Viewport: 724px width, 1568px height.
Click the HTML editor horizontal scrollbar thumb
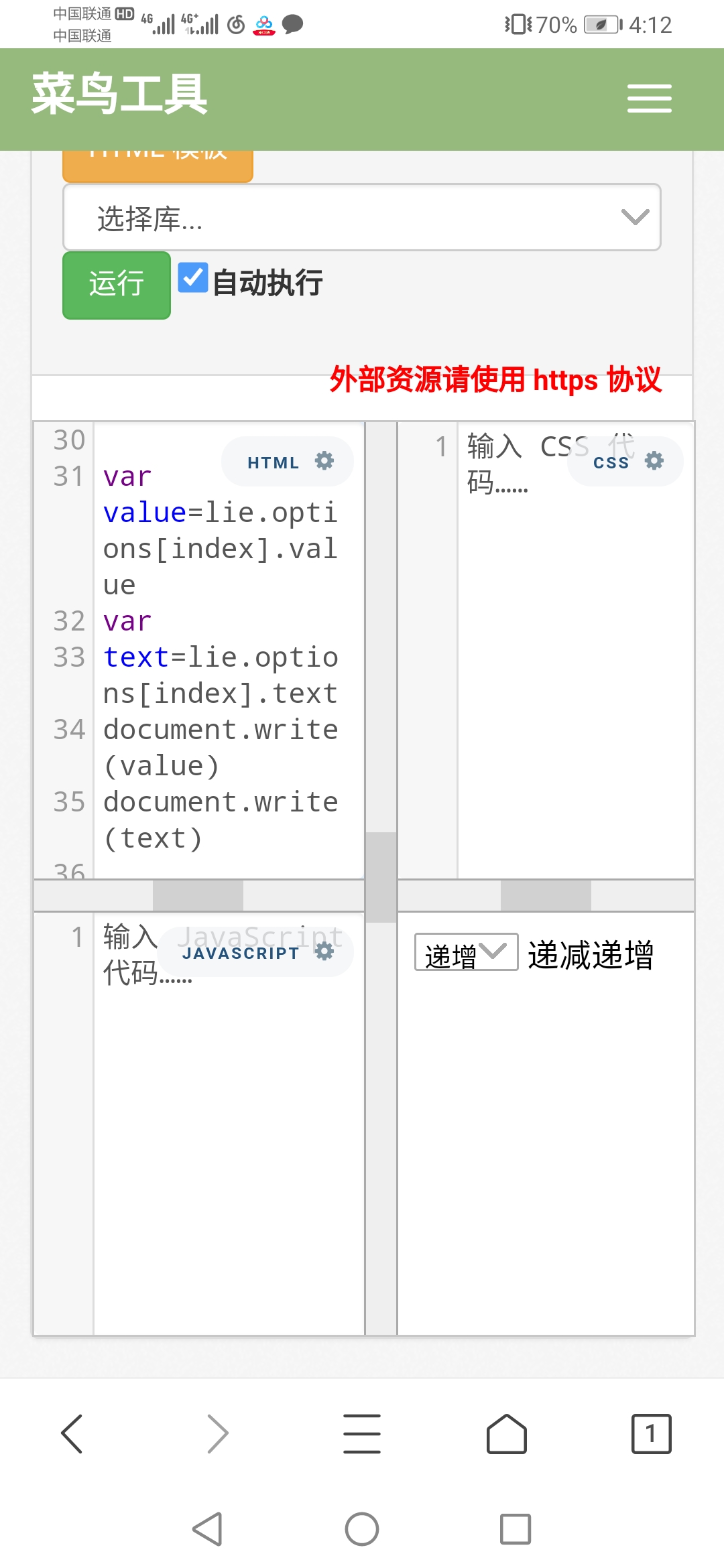coord(198,896)
